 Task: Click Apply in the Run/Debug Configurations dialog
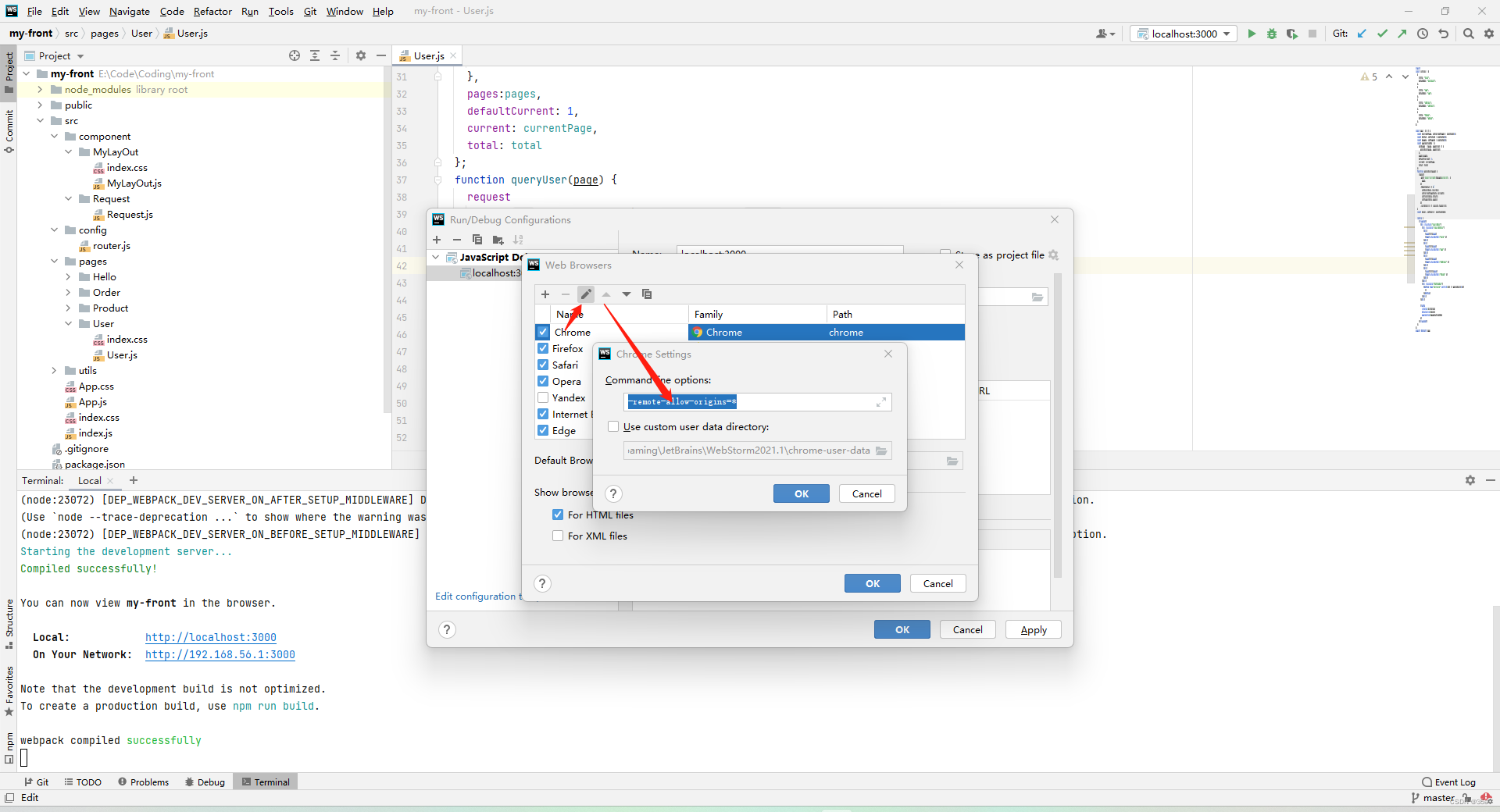pyautogui.click(x=1033, y=629)
